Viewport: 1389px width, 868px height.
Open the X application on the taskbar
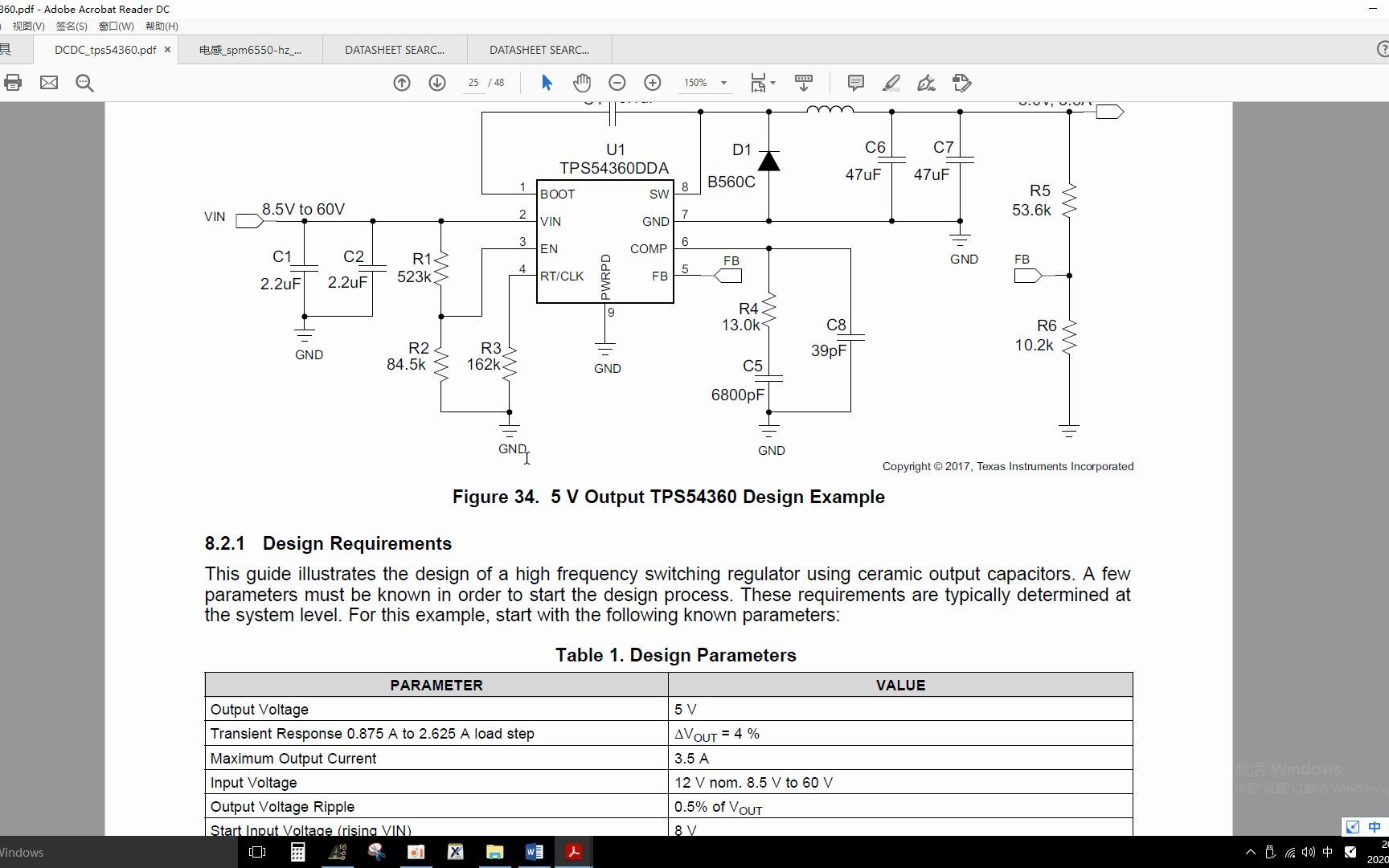pyautogui.click(x=455, y=852)
